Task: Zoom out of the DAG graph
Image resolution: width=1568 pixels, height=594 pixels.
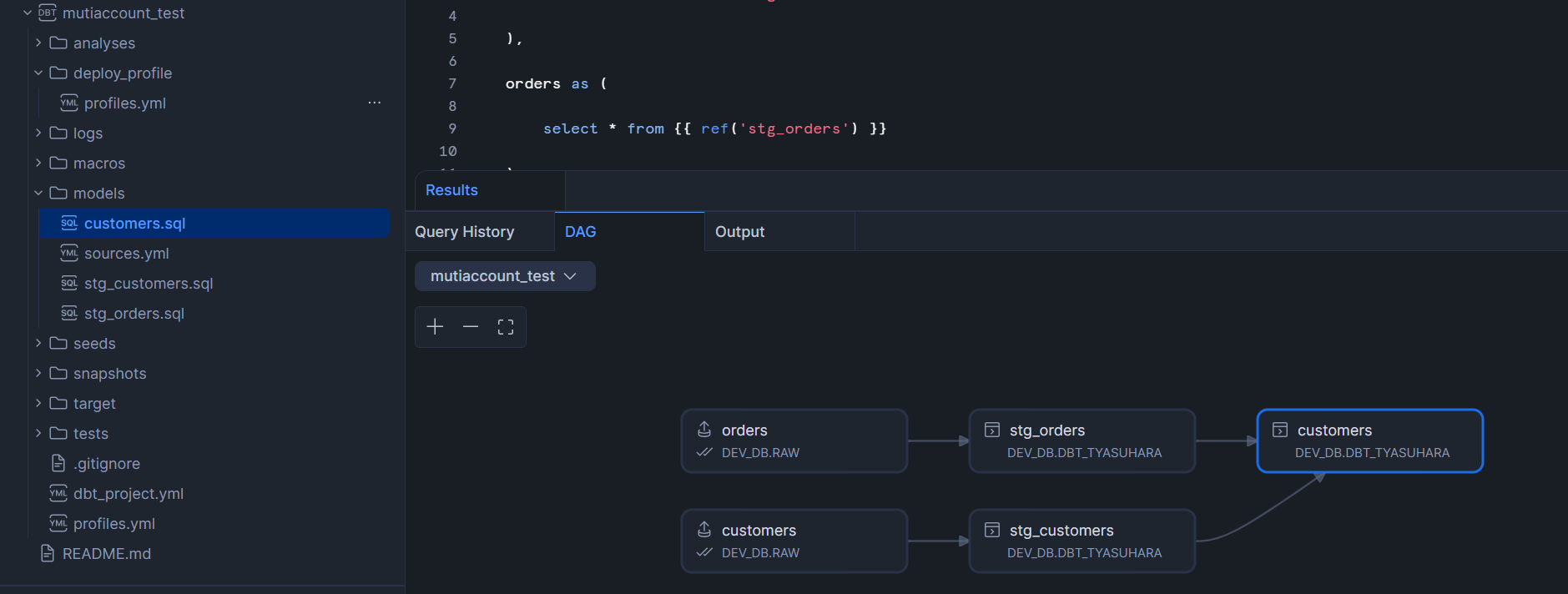Action: click(471, 327)
